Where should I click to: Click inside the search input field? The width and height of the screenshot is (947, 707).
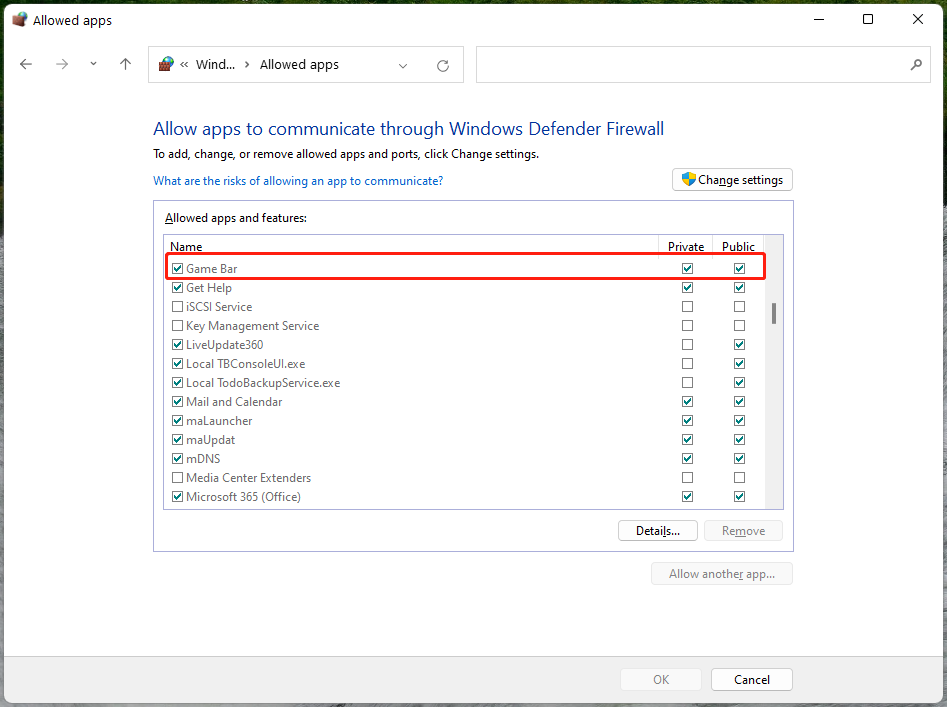coord(690,65)
